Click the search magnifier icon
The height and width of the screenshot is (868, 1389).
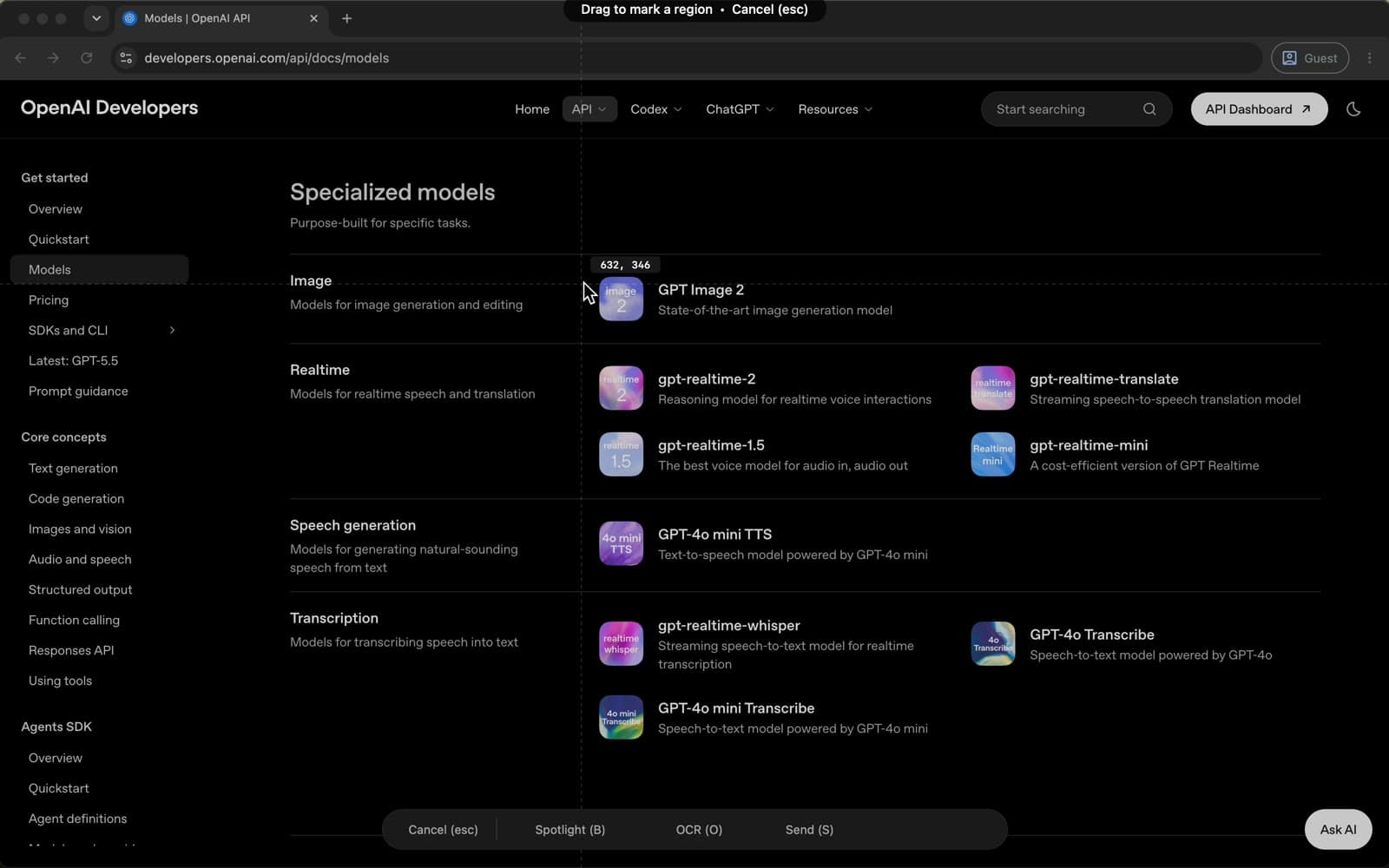point(1149,109)
